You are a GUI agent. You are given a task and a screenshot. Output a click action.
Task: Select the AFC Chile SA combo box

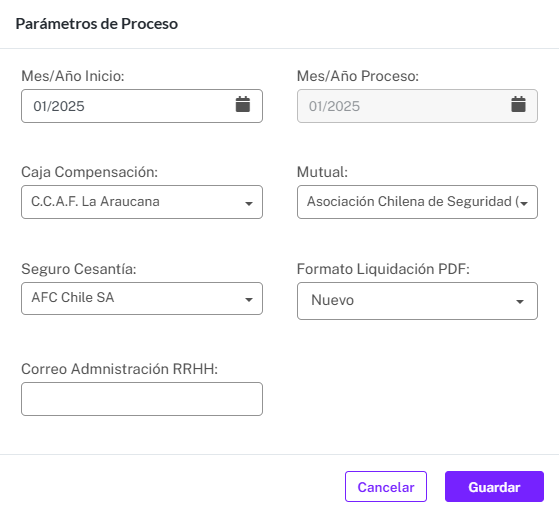click(142, 298)
